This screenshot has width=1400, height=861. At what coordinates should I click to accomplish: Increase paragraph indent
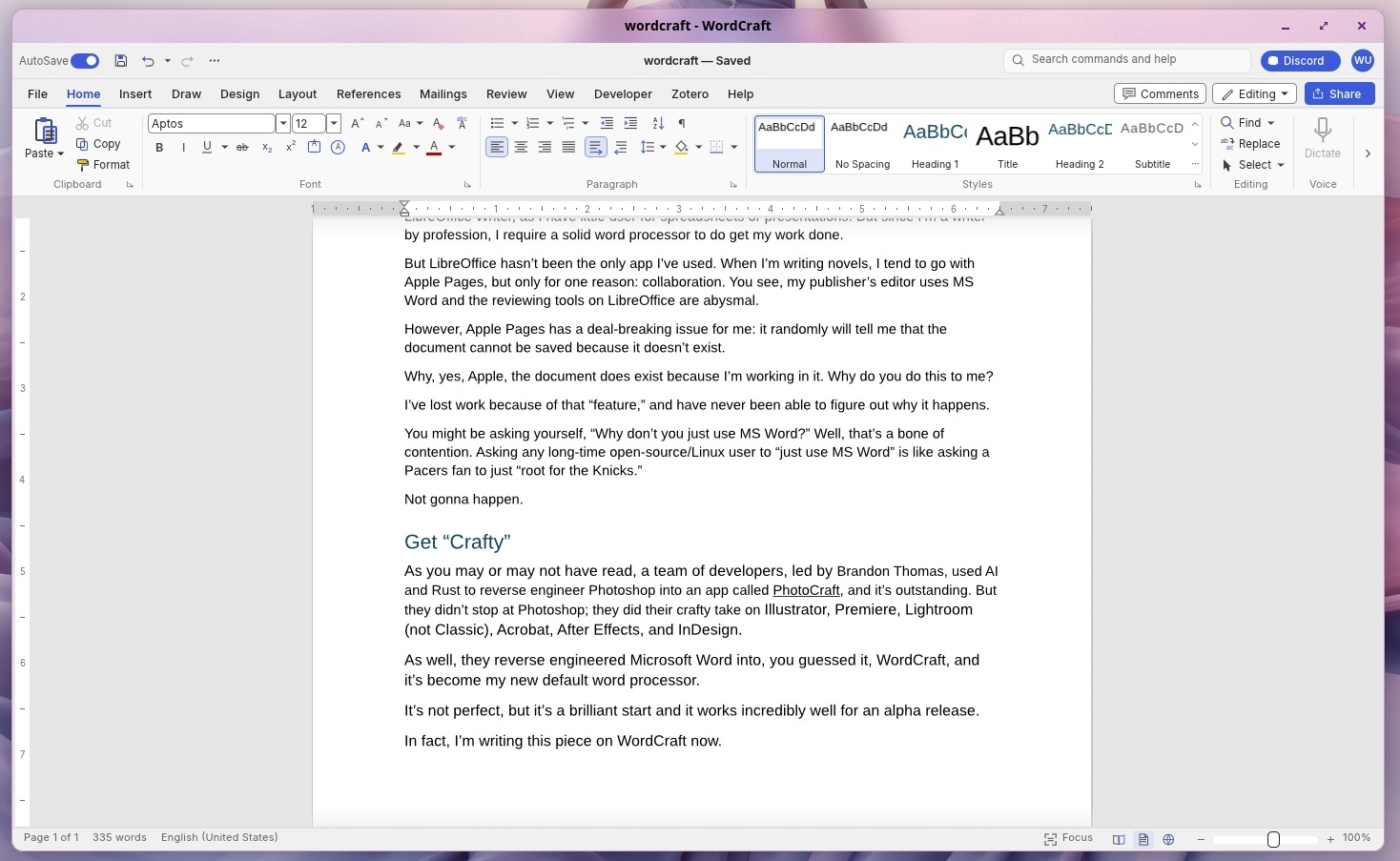630,123
